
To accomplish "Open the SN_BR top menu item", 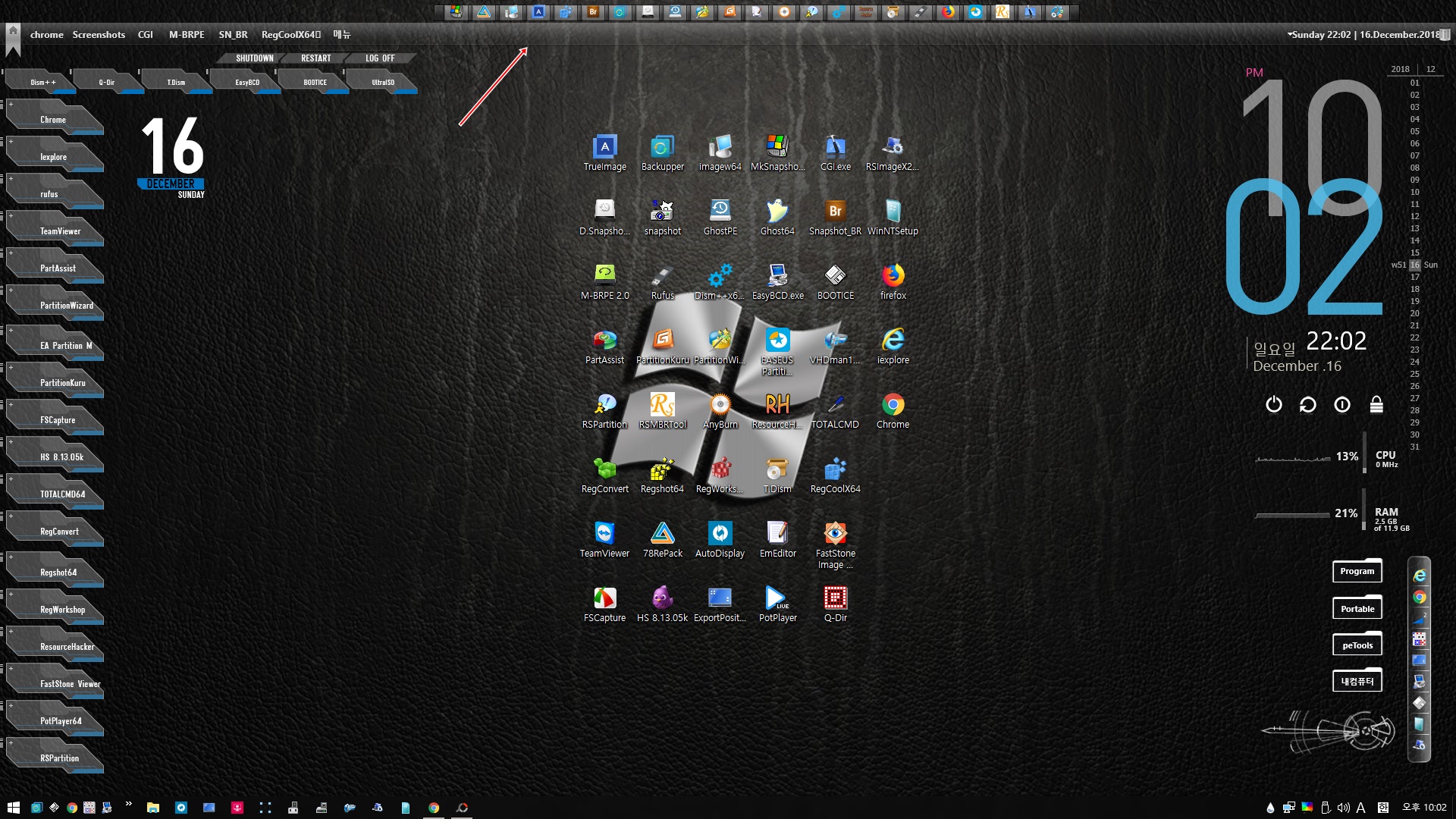I will pyautogui.click(x=233, y=35).
